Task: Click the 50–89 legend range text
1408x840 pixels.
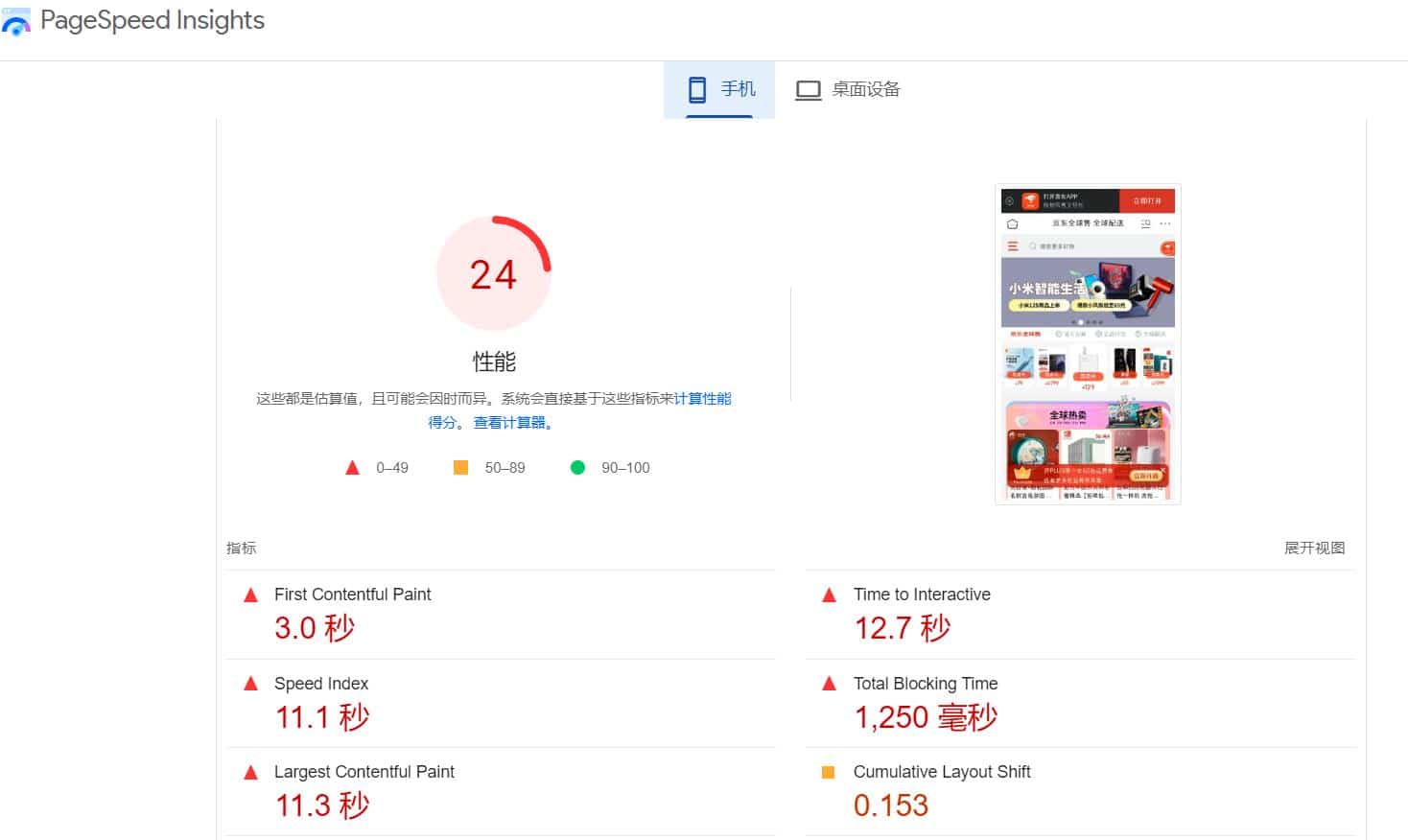Action: click(505, 468)
